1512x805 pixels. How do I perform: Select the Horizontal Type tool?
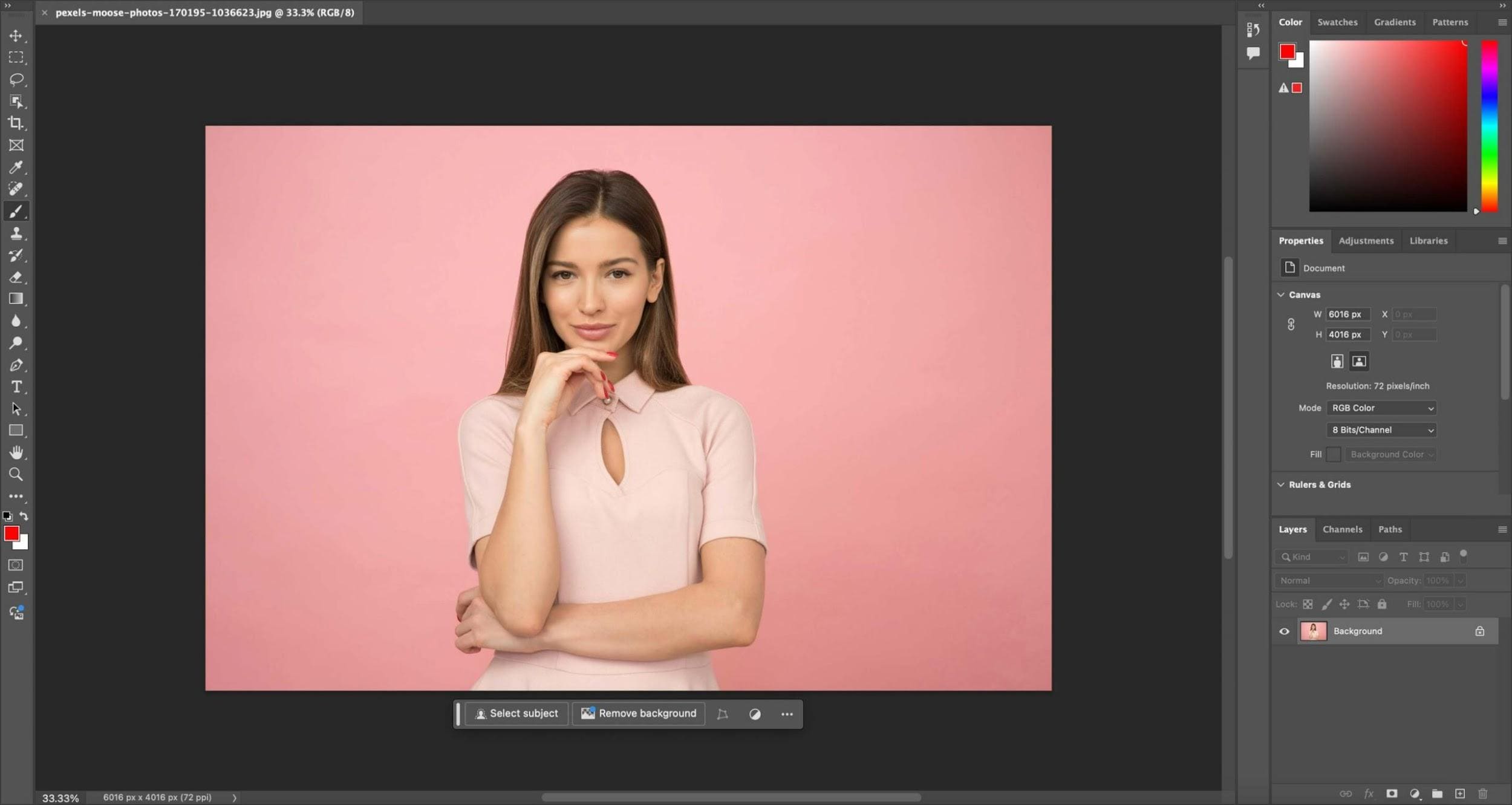[x=16, y=387]
